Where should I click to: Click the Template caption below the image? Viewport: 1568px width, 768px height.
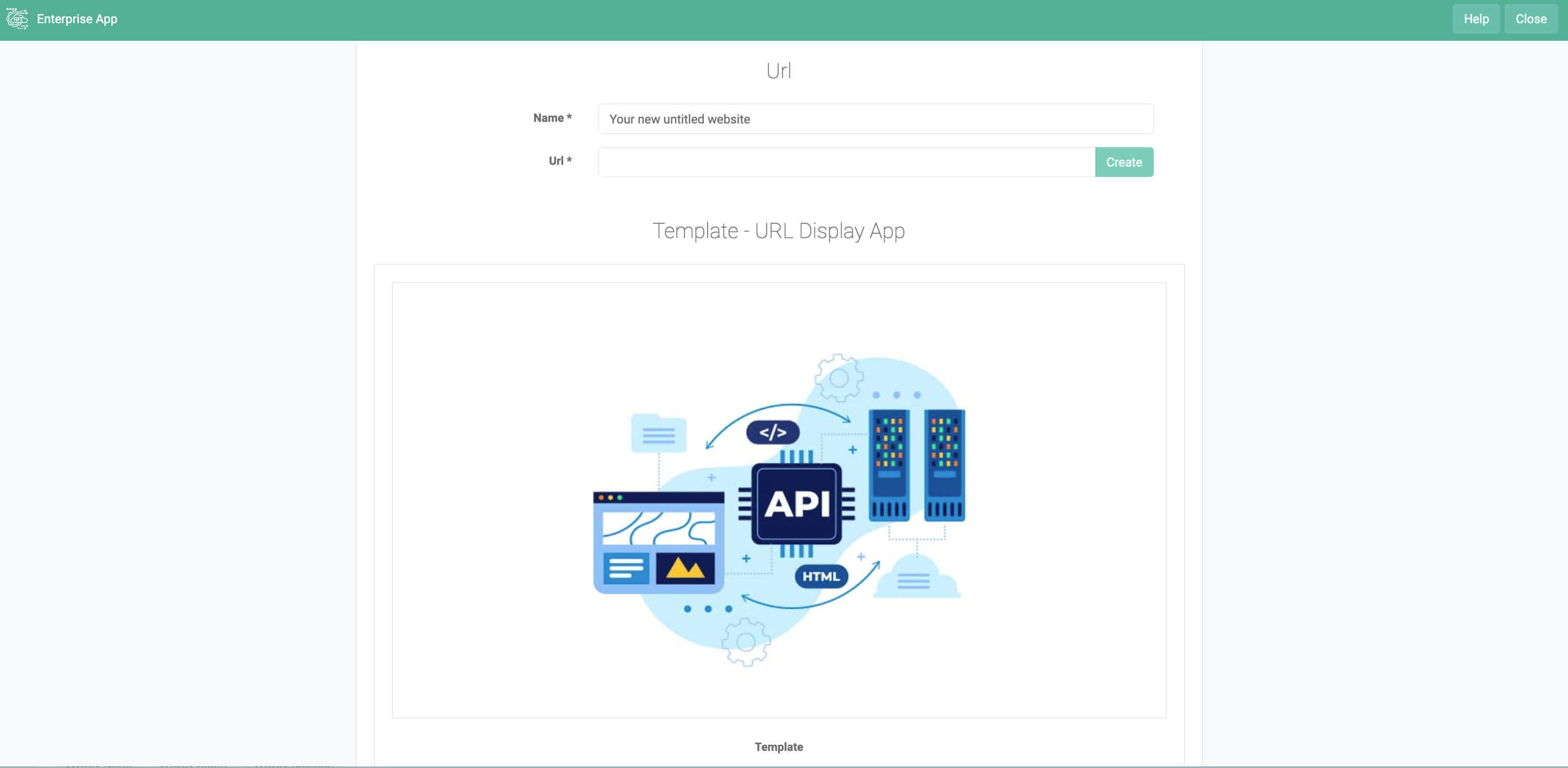779,746
